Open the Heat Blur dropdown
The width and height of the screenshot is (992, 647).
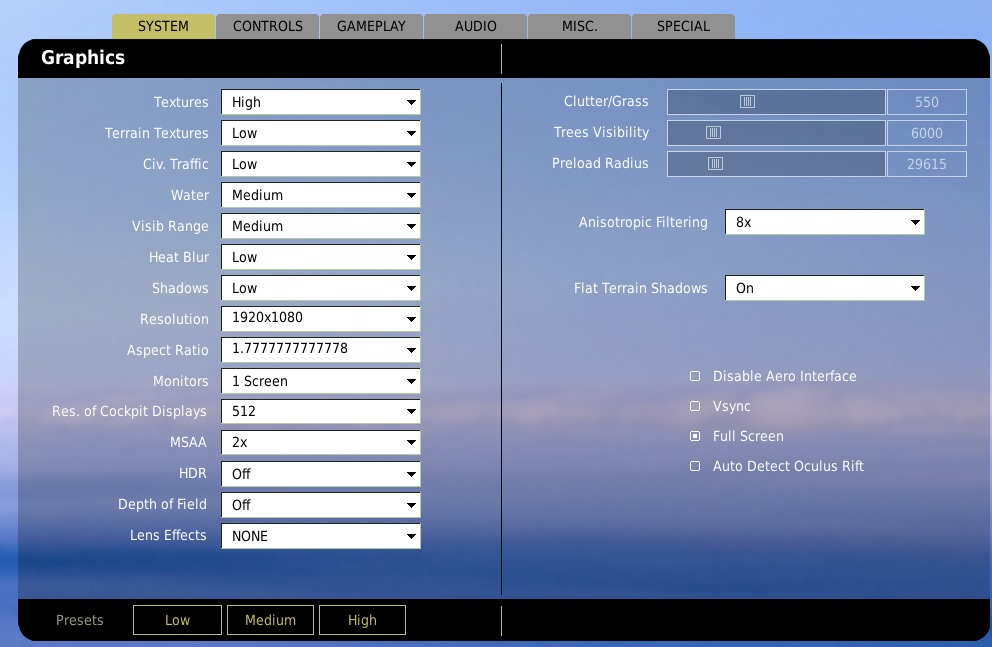pyautogui.click(x=321, y=257)
